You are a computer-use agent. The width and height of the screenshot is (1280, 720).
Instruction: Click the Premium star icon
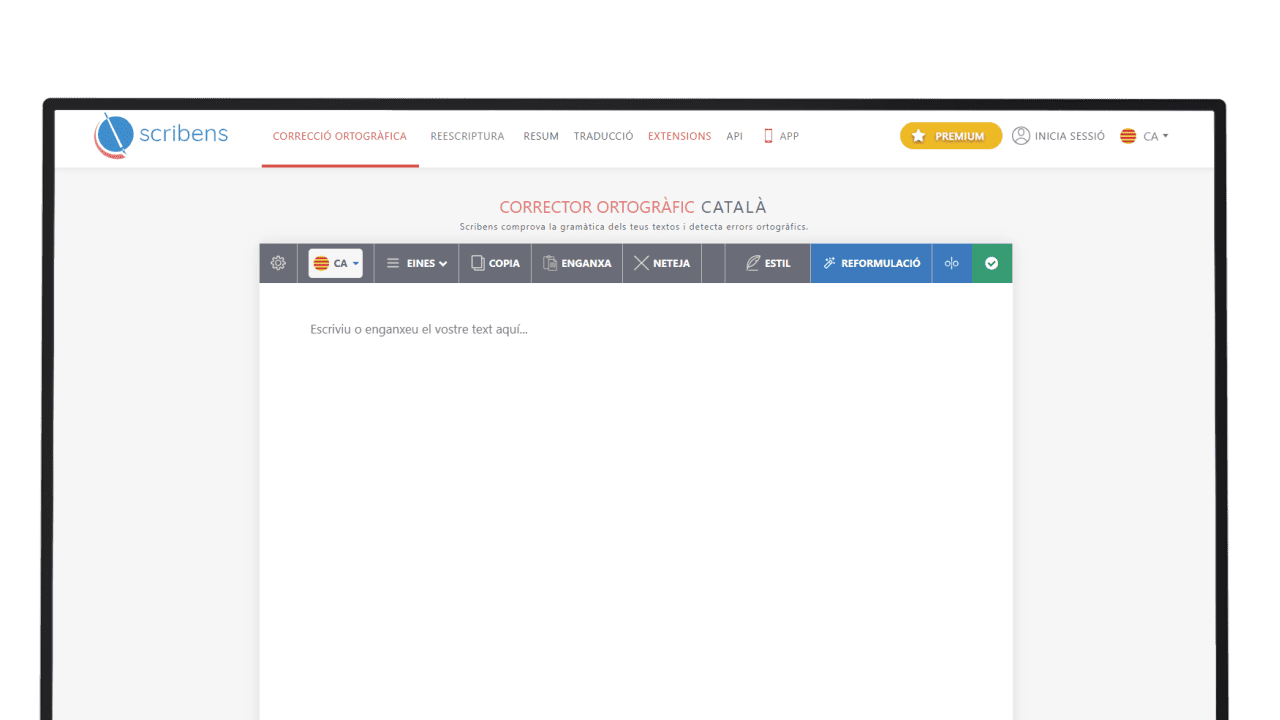pyautogui.click(x=918, y=136)
